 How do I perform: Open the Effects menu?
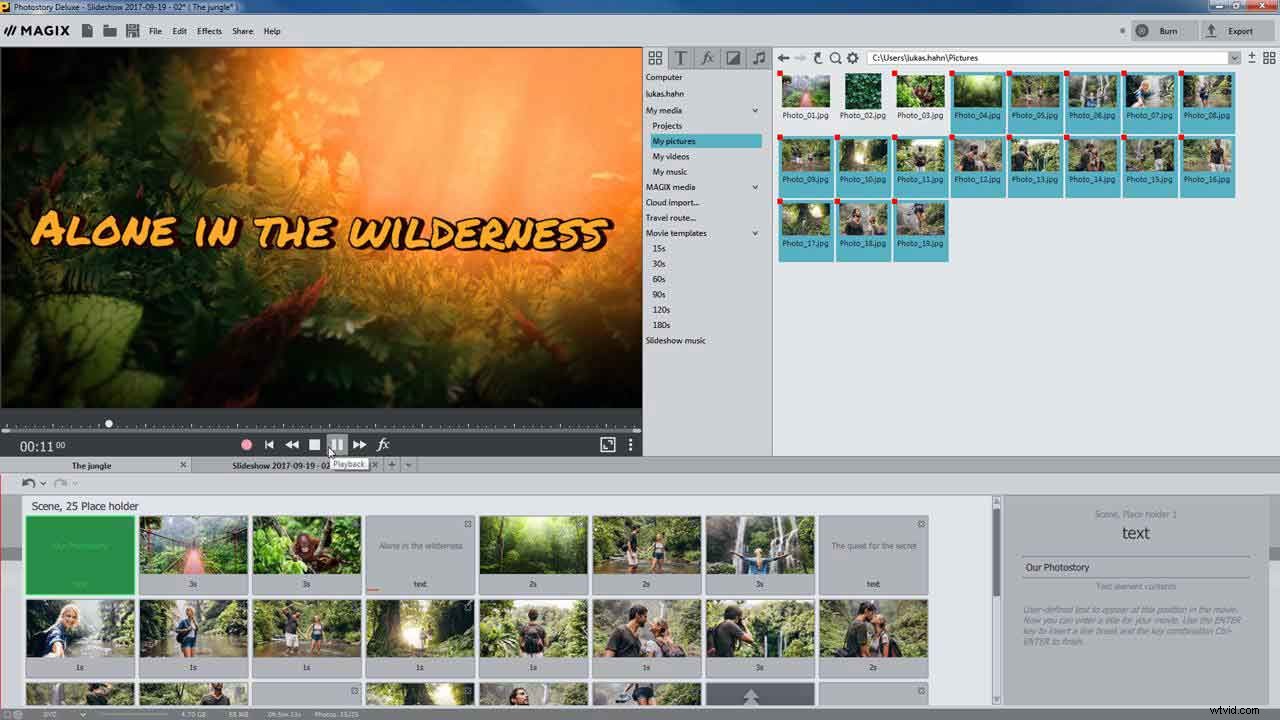(208, 31)
